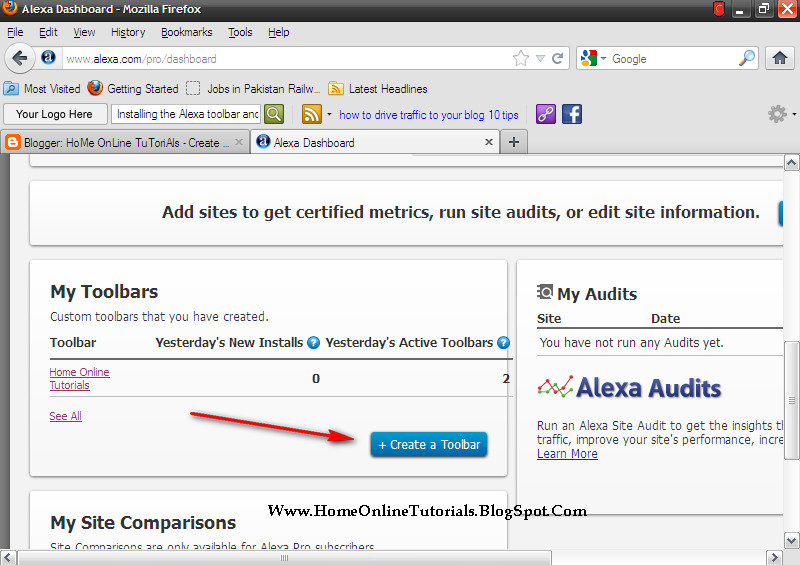Click the purple link chain toolbar icon

[x=545, y=114]
